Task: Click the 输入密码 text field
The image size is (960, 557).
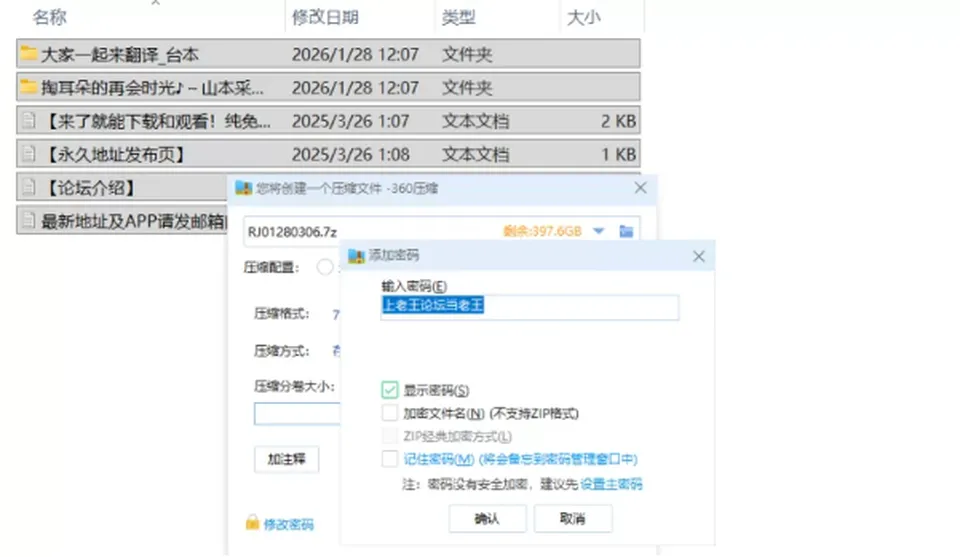Action: (x=530, y=307)
